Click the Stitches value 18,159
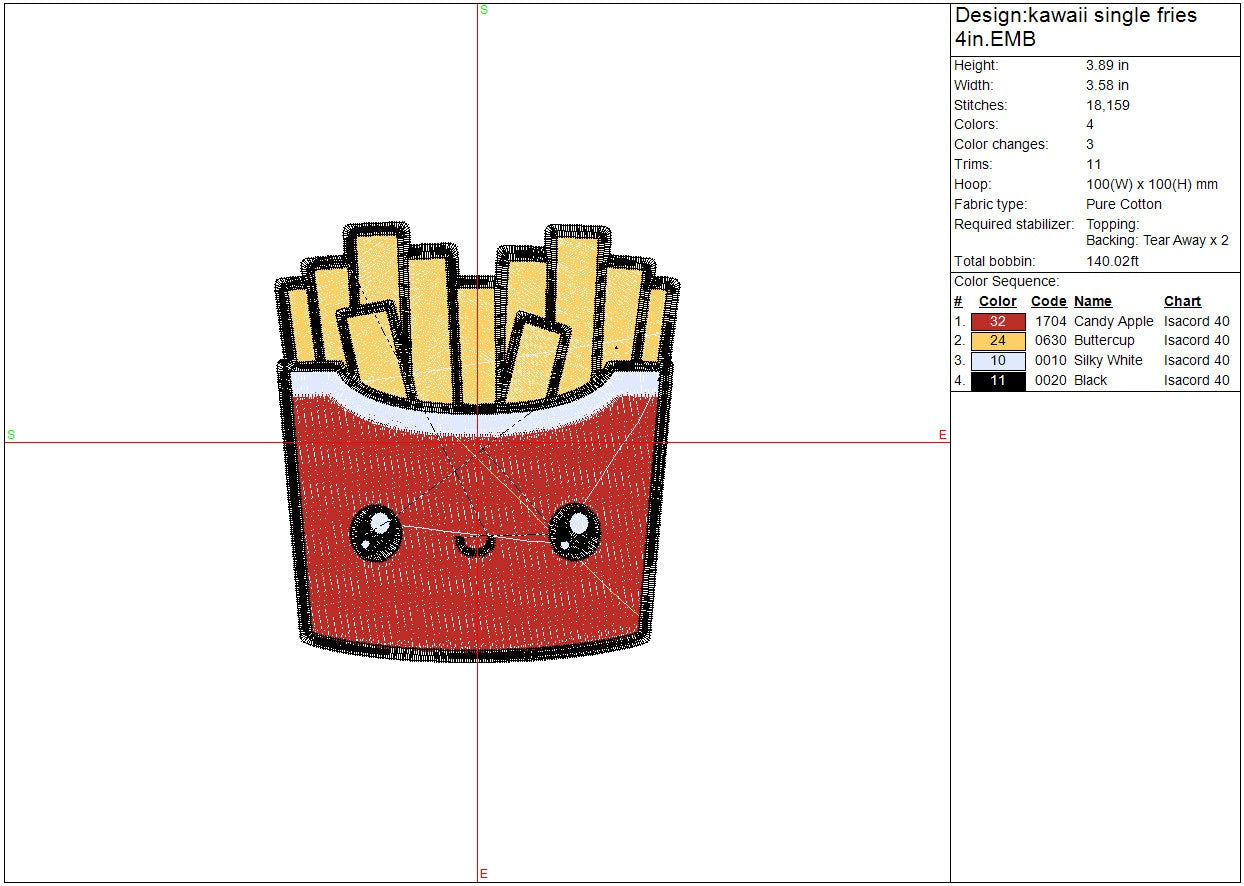 1108,105
